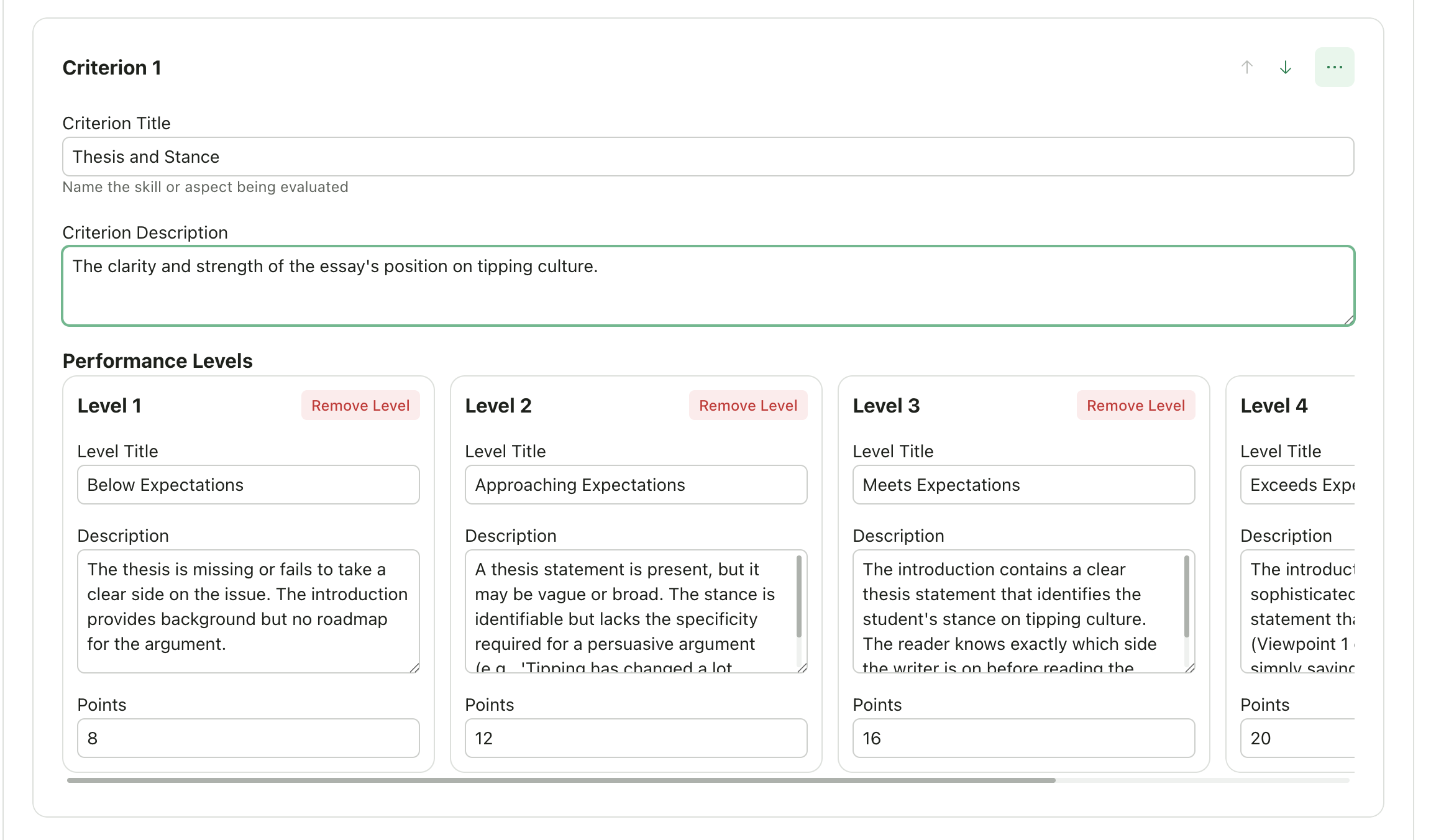The height and width of the screenshot is (840, 1454).
Task: Remove Level 2 from the criterion
Action: 748,405
